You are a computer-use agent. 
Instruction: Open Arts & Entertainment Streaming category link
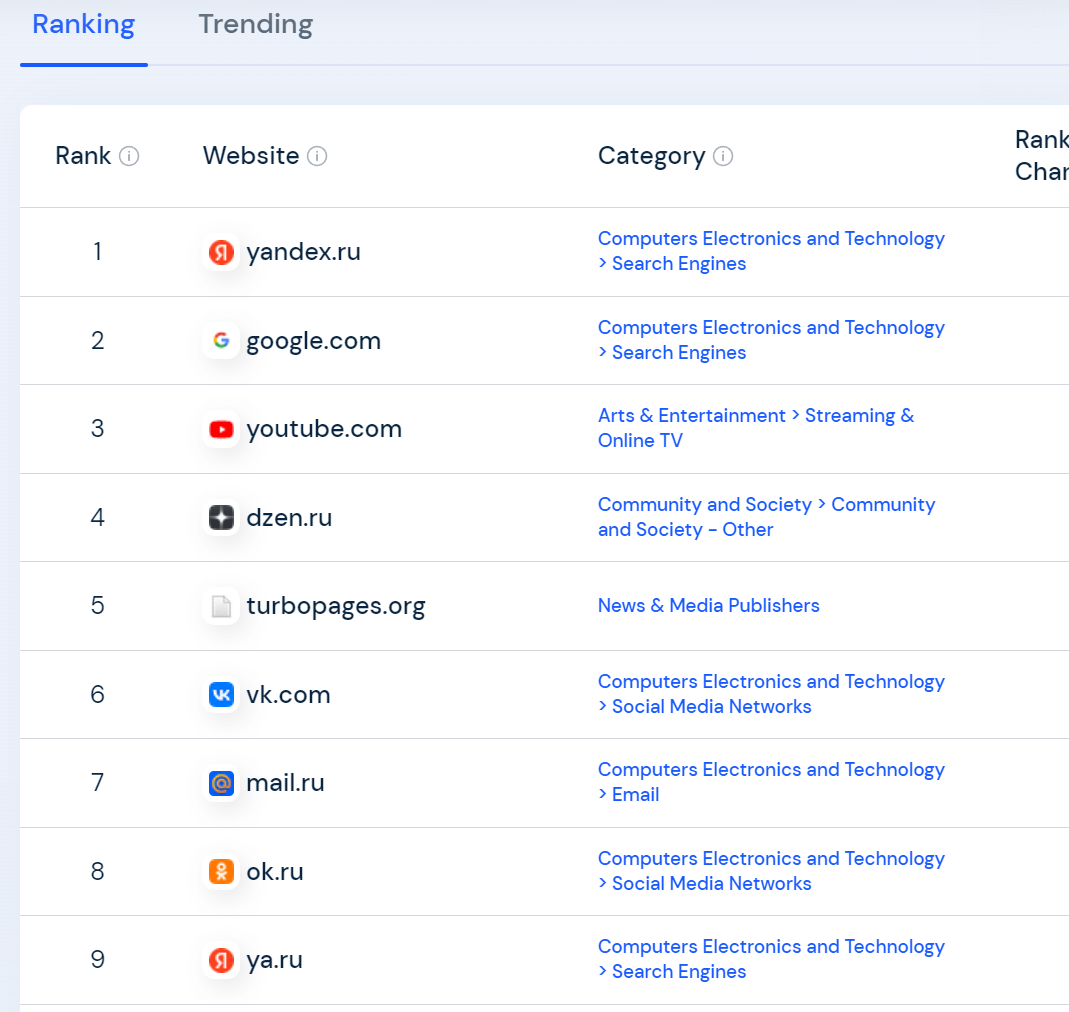point(756,428)
